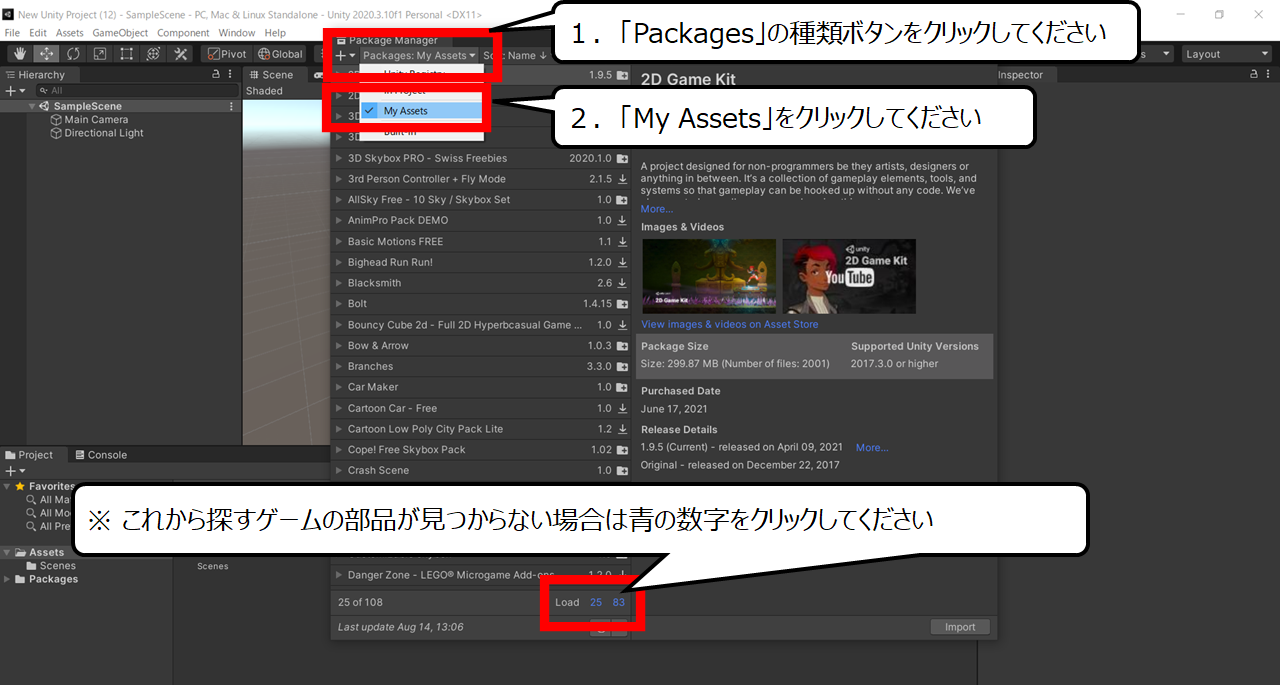1280x685 pixels.
Task: Click import icon for Branches
Action: pos(622,367)
